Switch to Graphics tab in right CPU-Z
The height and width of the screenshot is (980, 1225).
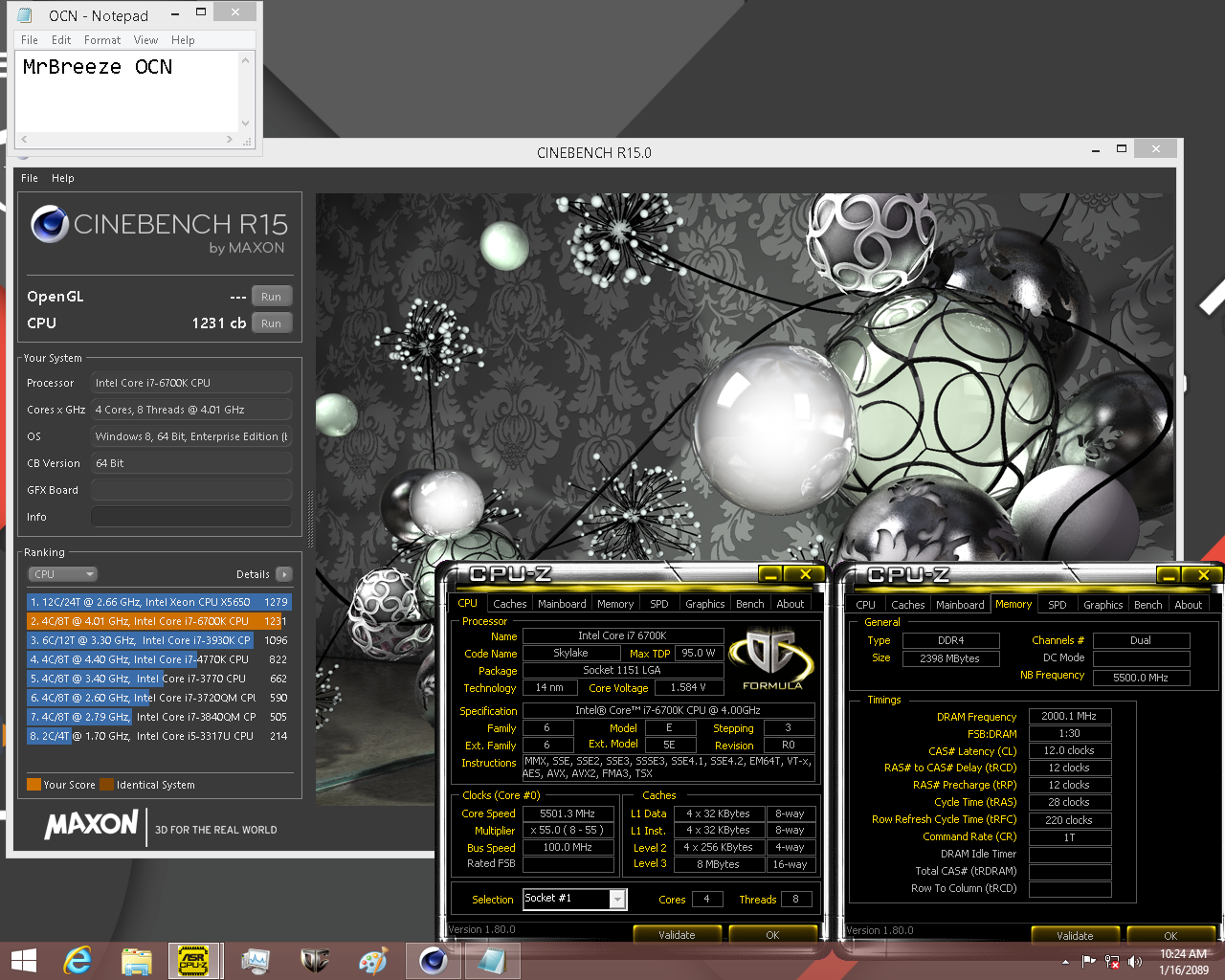click(1102, 605)
